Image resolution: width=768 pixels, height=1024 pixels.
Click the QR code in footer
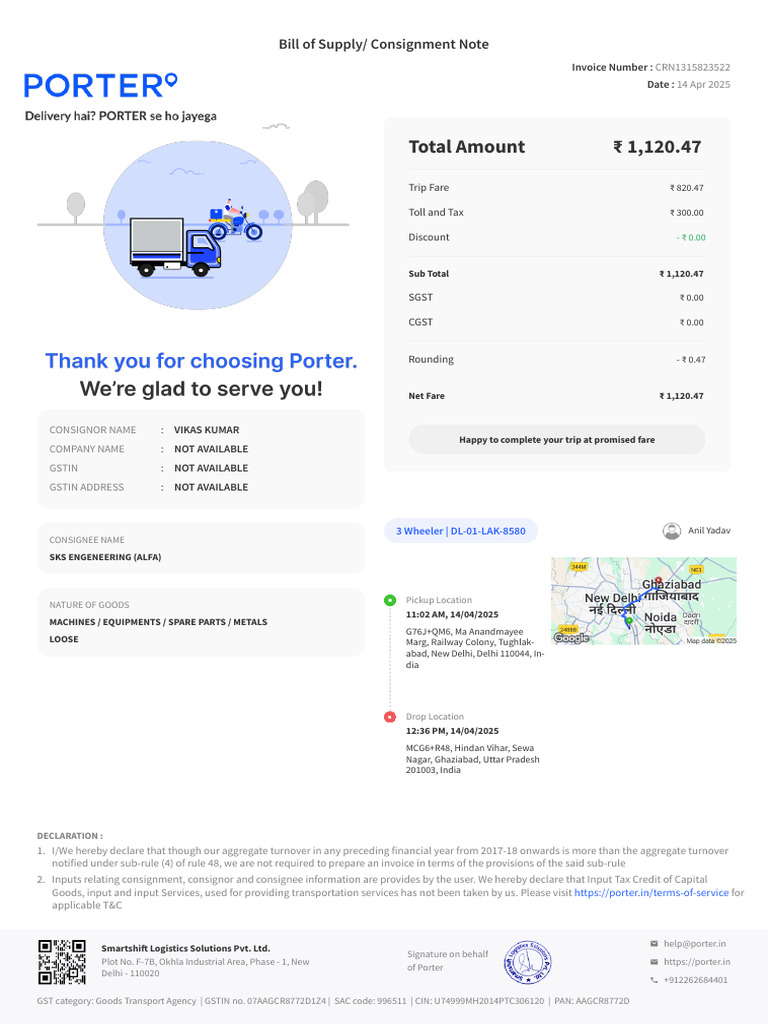click(64, 962)
